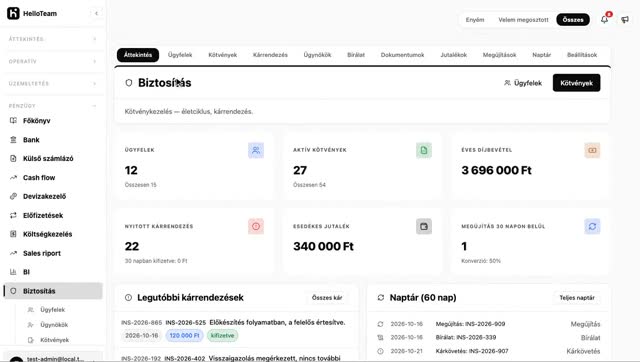
Task: Open Külső számlázó document icon
Action: pos(13,158)
